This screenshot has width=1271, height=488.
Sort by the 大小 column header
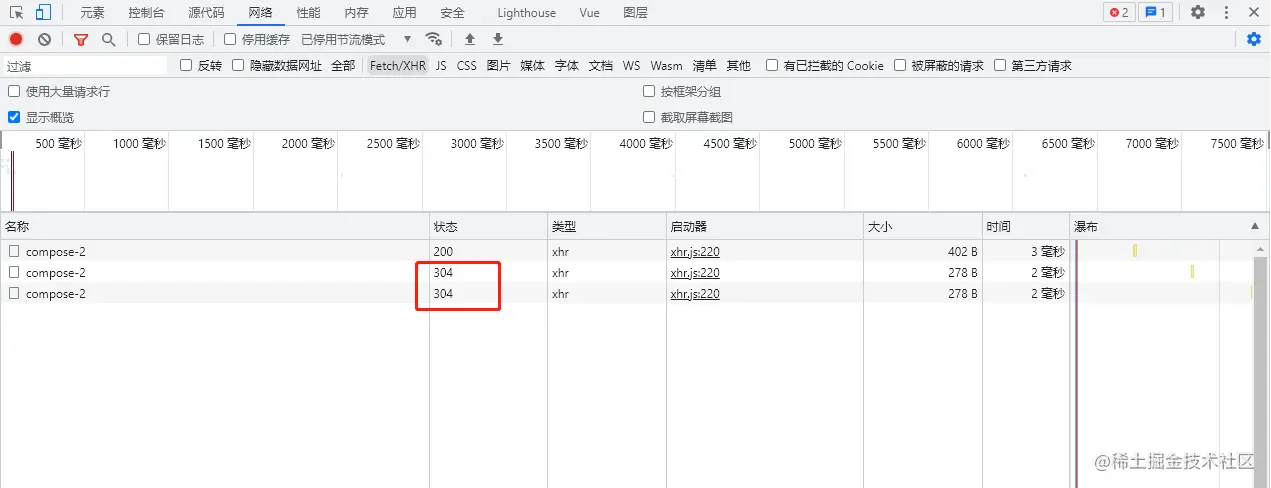click(922, 227)
